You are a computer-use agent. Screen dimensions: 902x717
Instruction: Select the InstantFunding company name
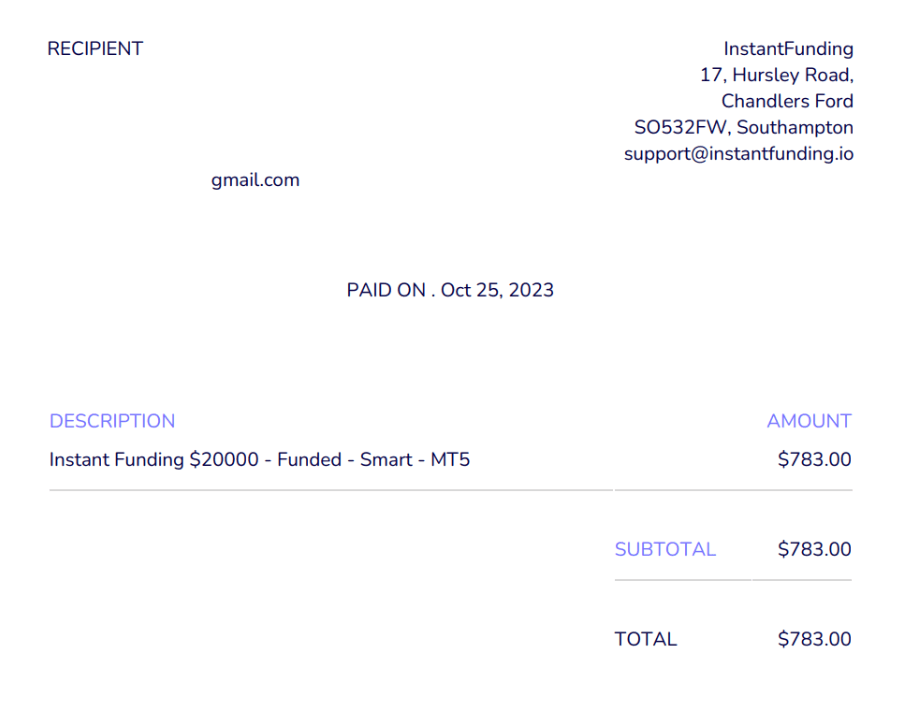pos(788,49)
